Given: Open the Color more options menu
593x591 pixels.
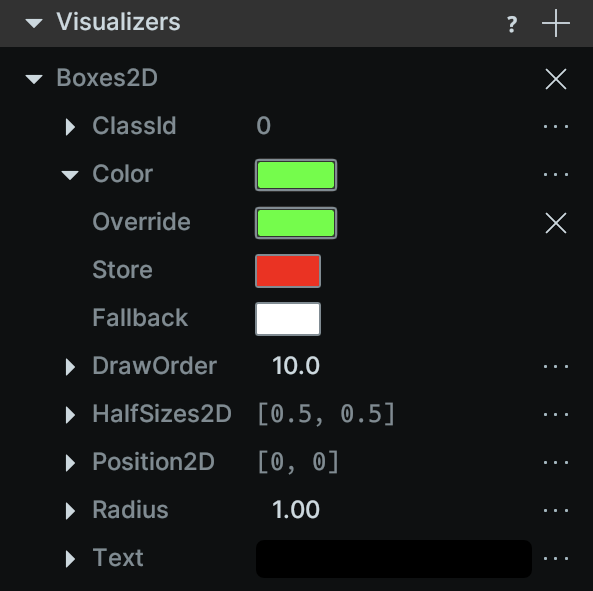Looking at the screenshot, I should coord(556,174).
